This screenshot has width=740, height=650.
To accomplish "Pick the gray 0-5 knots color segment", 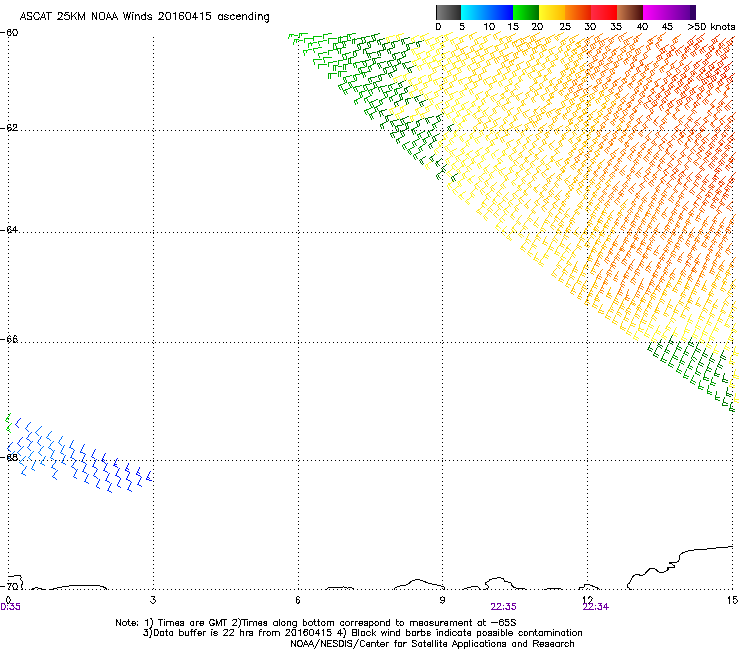I will [x=448, y=12].
